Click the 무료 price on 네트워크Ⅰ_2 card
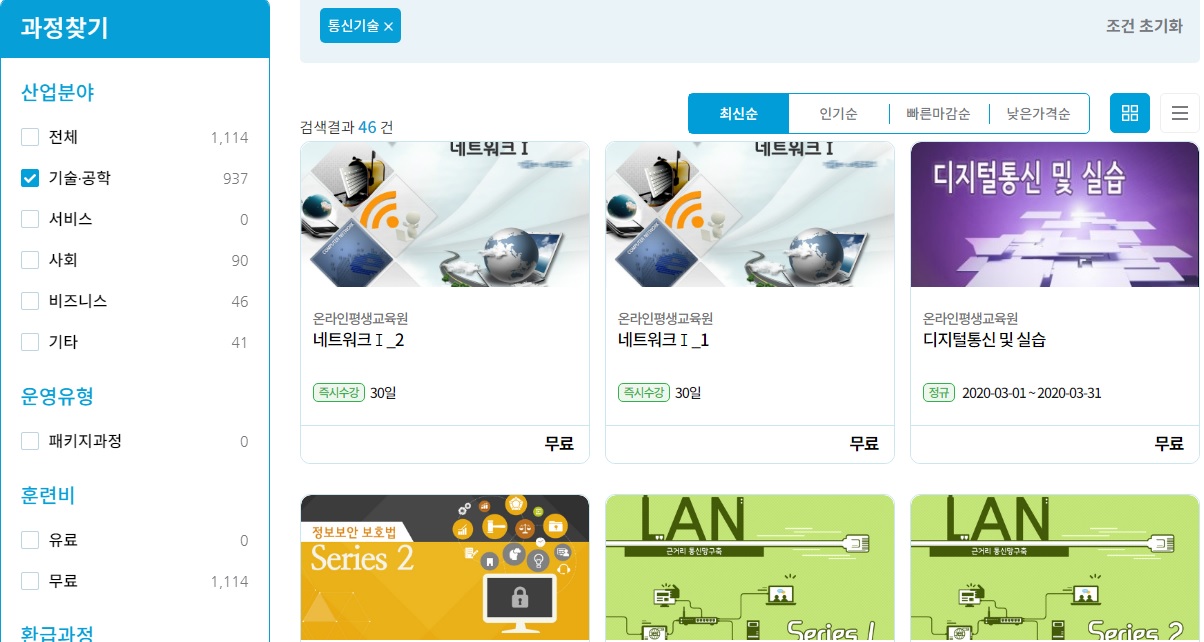1204x642 pixels. click(x=559, y=444)
